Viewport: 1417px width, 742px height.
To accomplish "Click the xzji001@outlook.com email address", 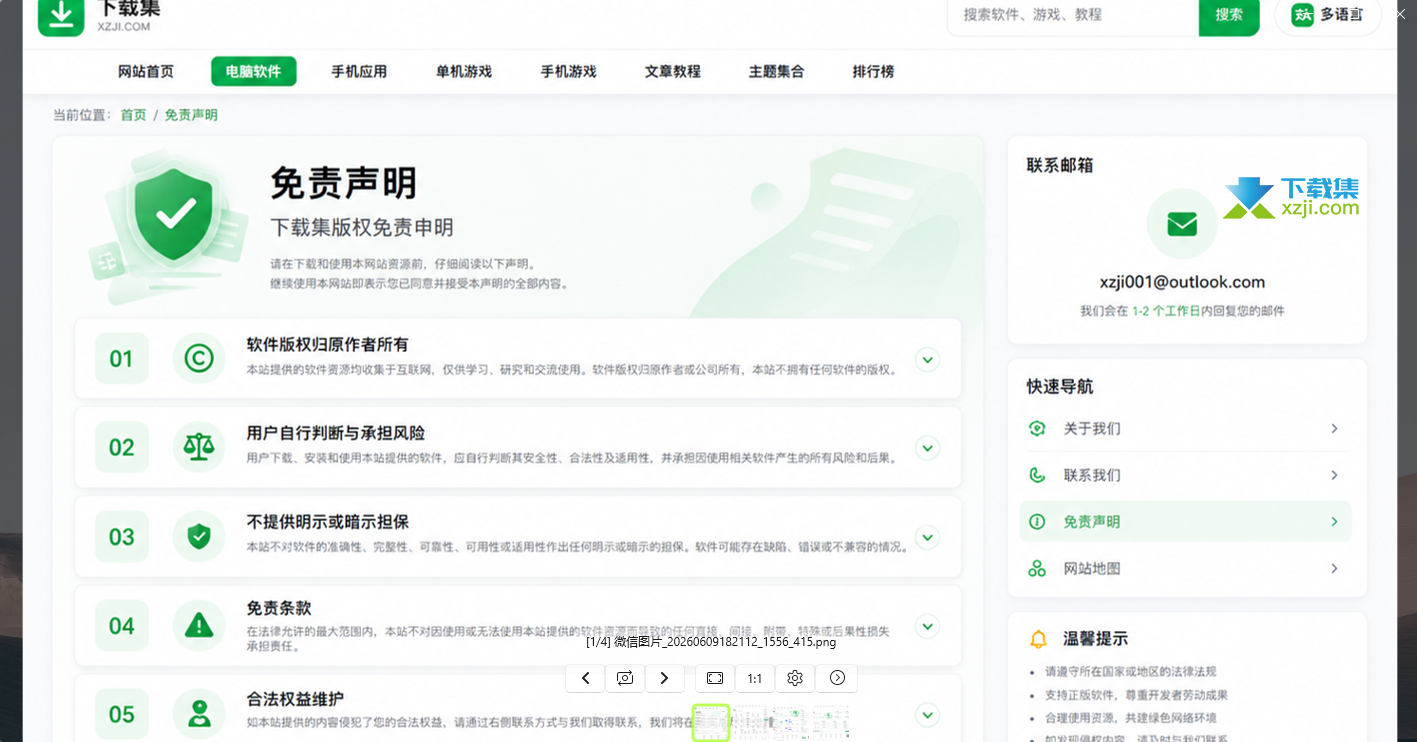I will [1182, 282].
